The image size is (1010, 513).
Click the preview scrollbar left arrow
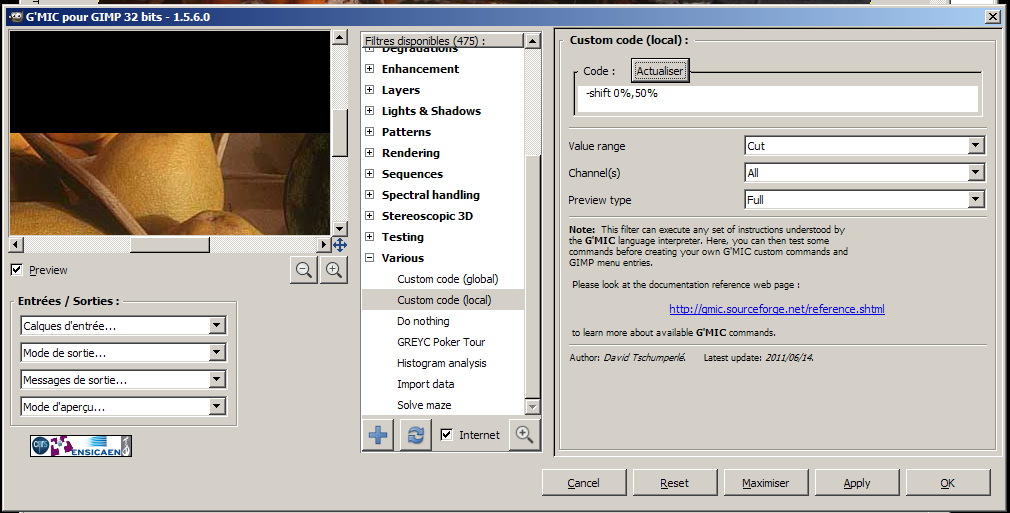[17, 245]
